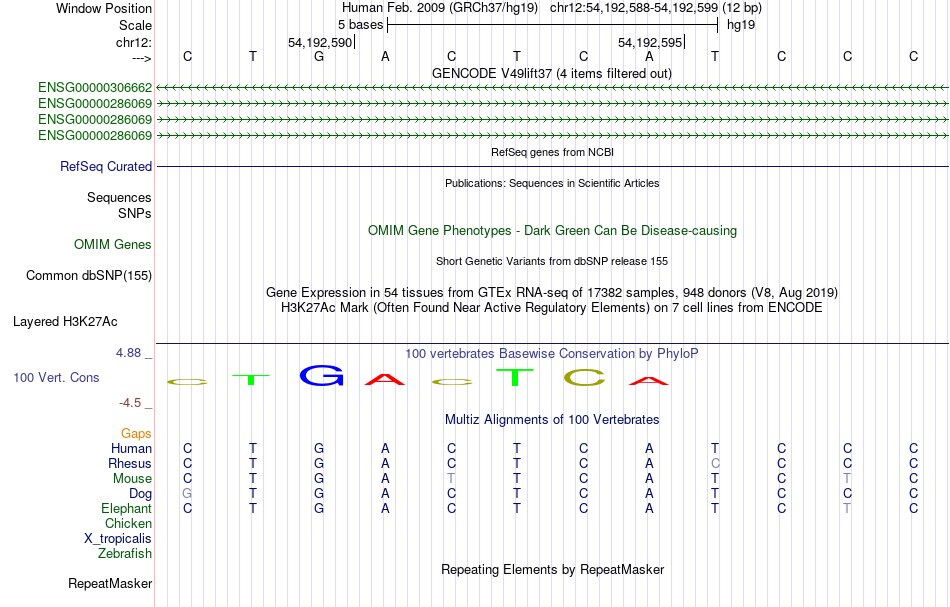Click the SNPs track label
The width and height of the screenshot is (950, 607).
pyautogui.click(x=135, y=213)
